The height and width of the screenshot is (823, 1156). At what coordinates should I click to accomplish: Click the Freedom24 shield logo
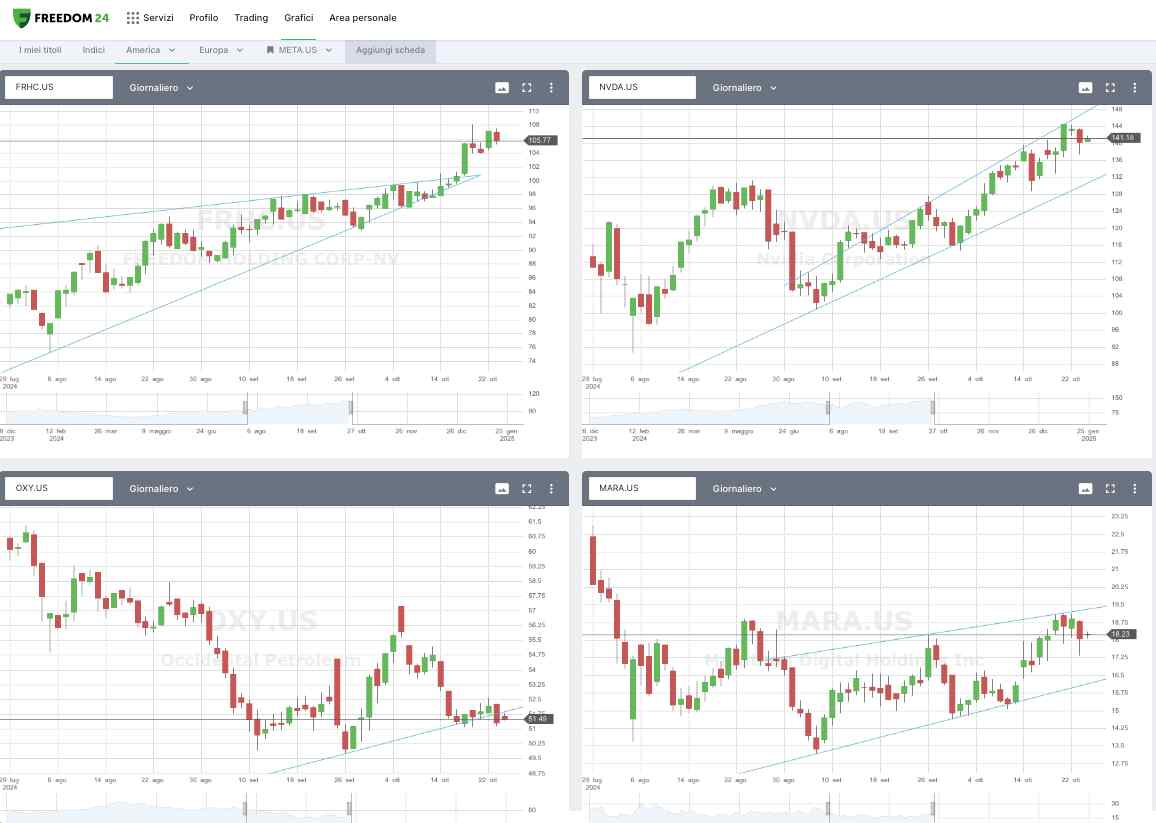21,18
